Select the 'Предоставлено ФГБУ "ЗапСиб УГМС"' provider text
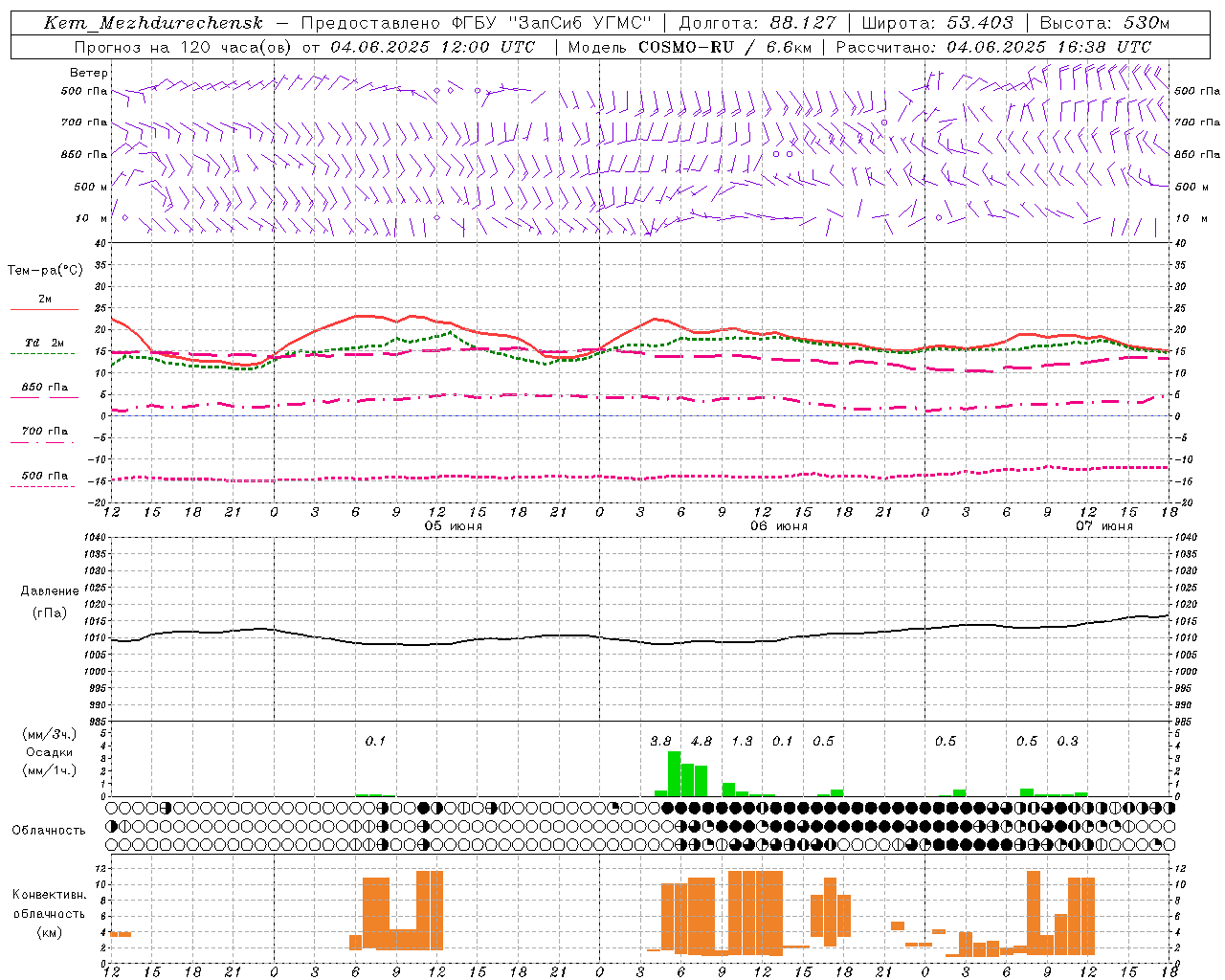1225x980 pixels. [476, 23]
